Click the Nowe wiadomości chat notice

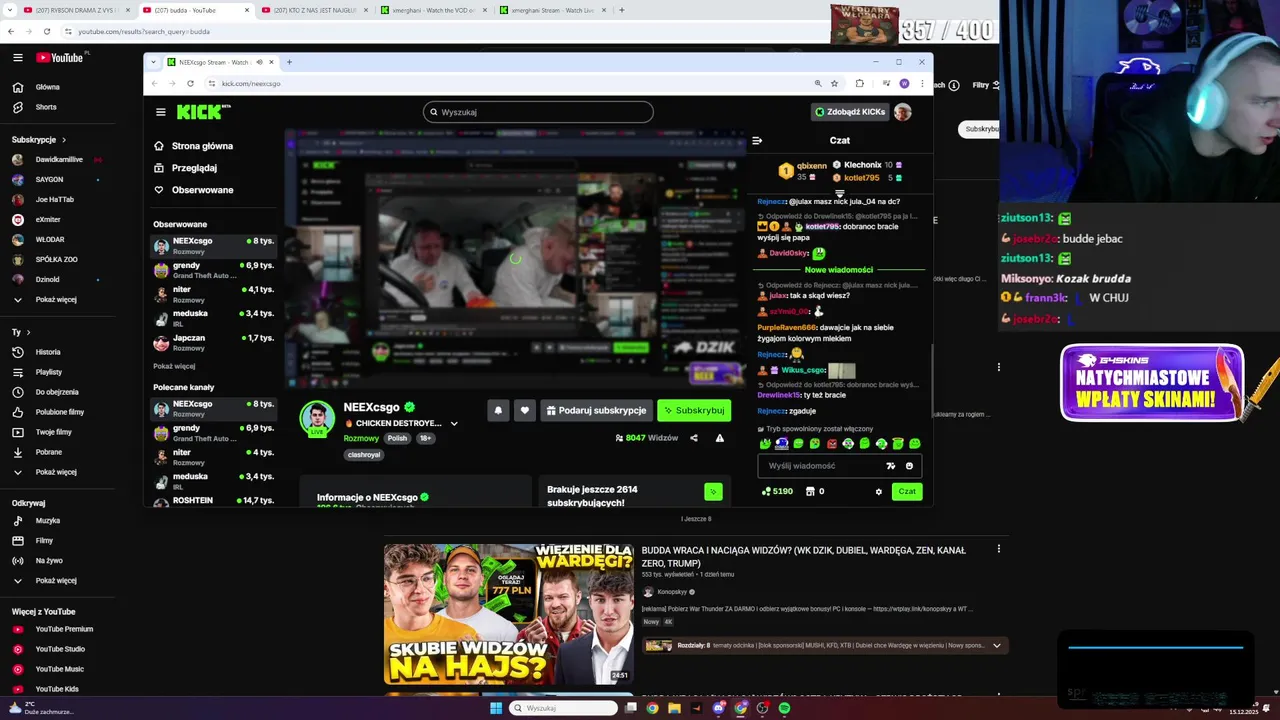(839, 270)
